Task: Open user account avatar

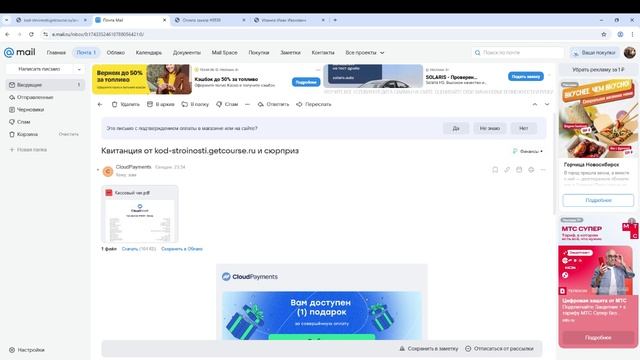Action: coord(629,52)
